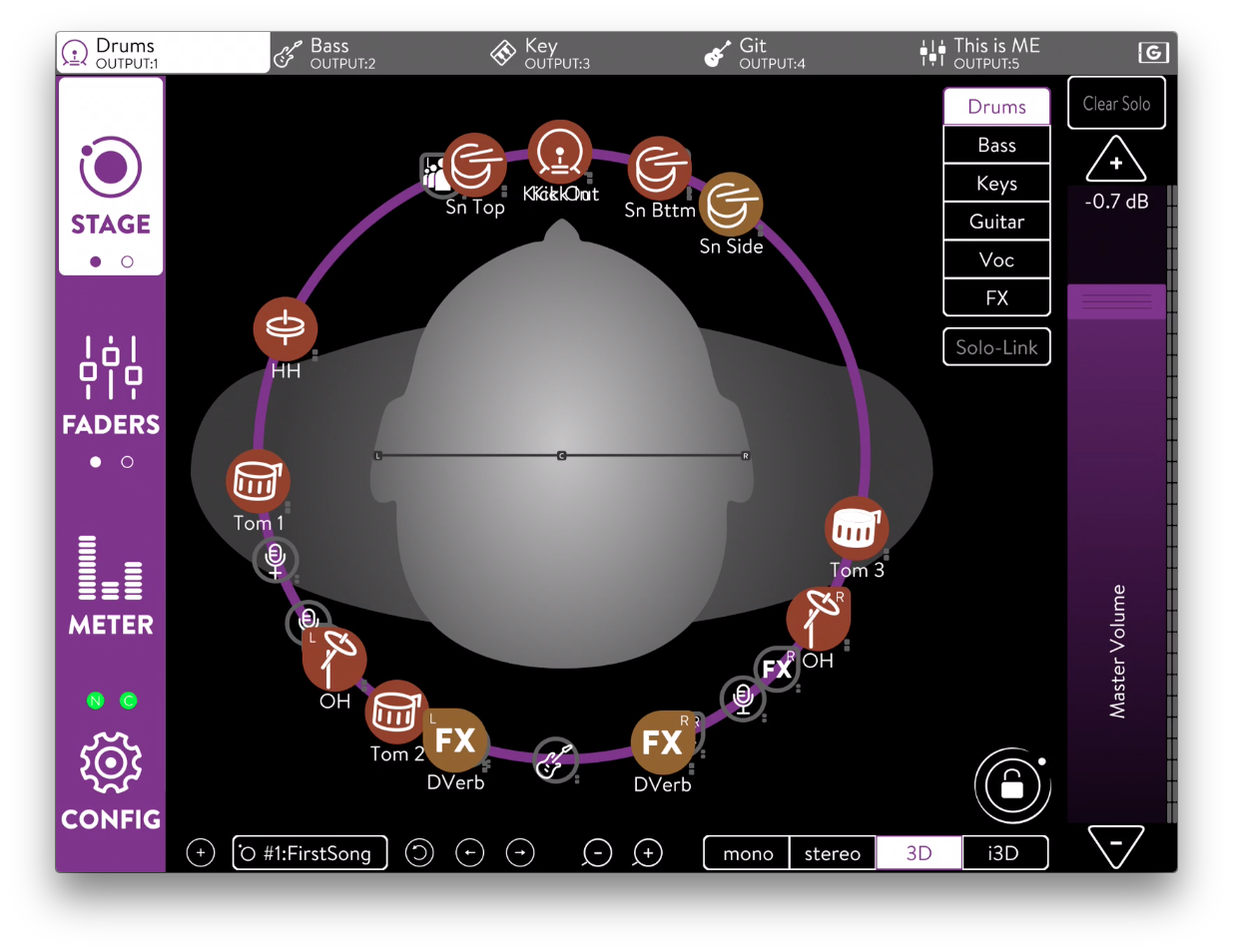
Task: Open the METER view
Action: (x=111, y=585)
